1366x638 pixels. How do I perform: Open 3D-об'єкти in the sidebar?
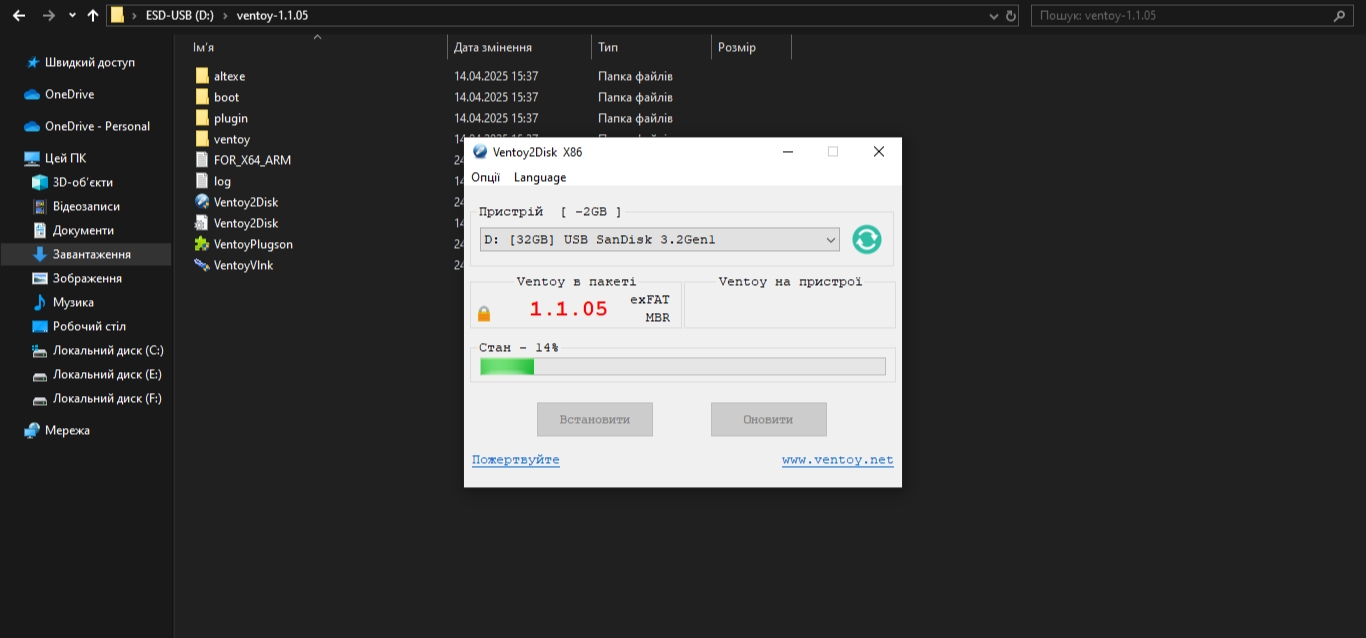(x=83, y=182)
